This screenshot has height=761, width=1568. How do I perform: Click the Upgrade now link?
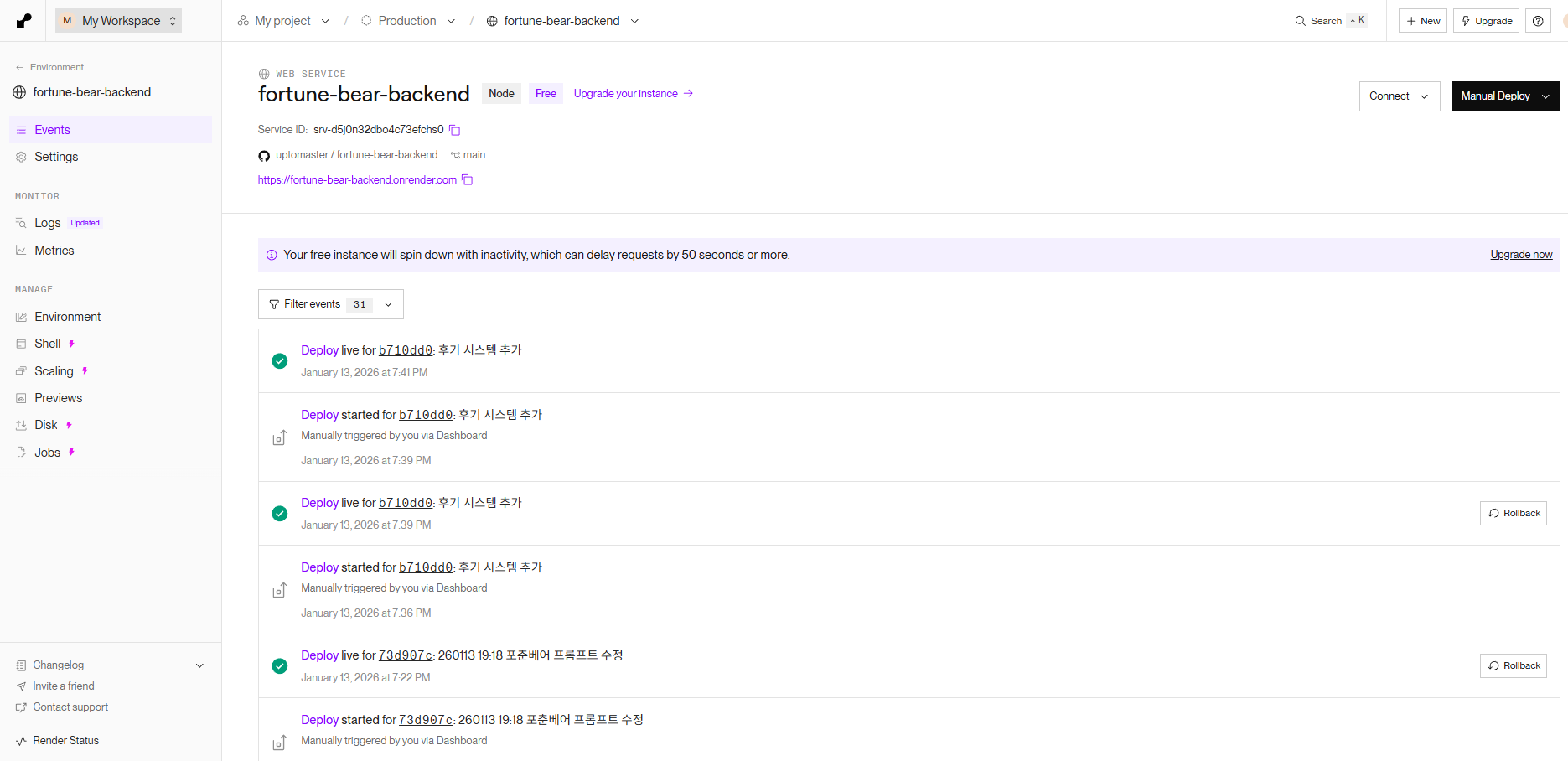pyautogui.click(x=1520, y=255)
